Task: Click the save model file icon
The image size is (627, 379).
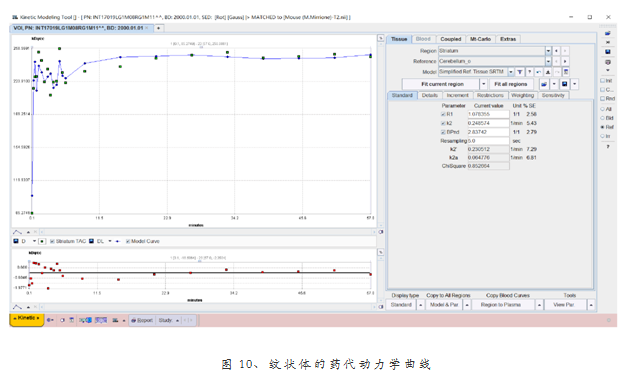Action: [x=564, y=84]
